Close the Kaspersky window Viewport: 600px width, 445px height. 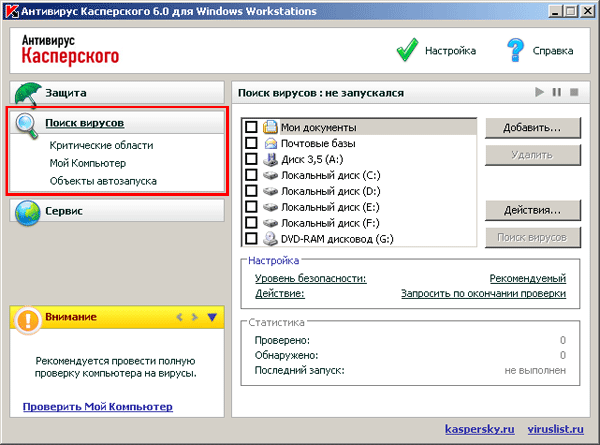click(587, 11)
